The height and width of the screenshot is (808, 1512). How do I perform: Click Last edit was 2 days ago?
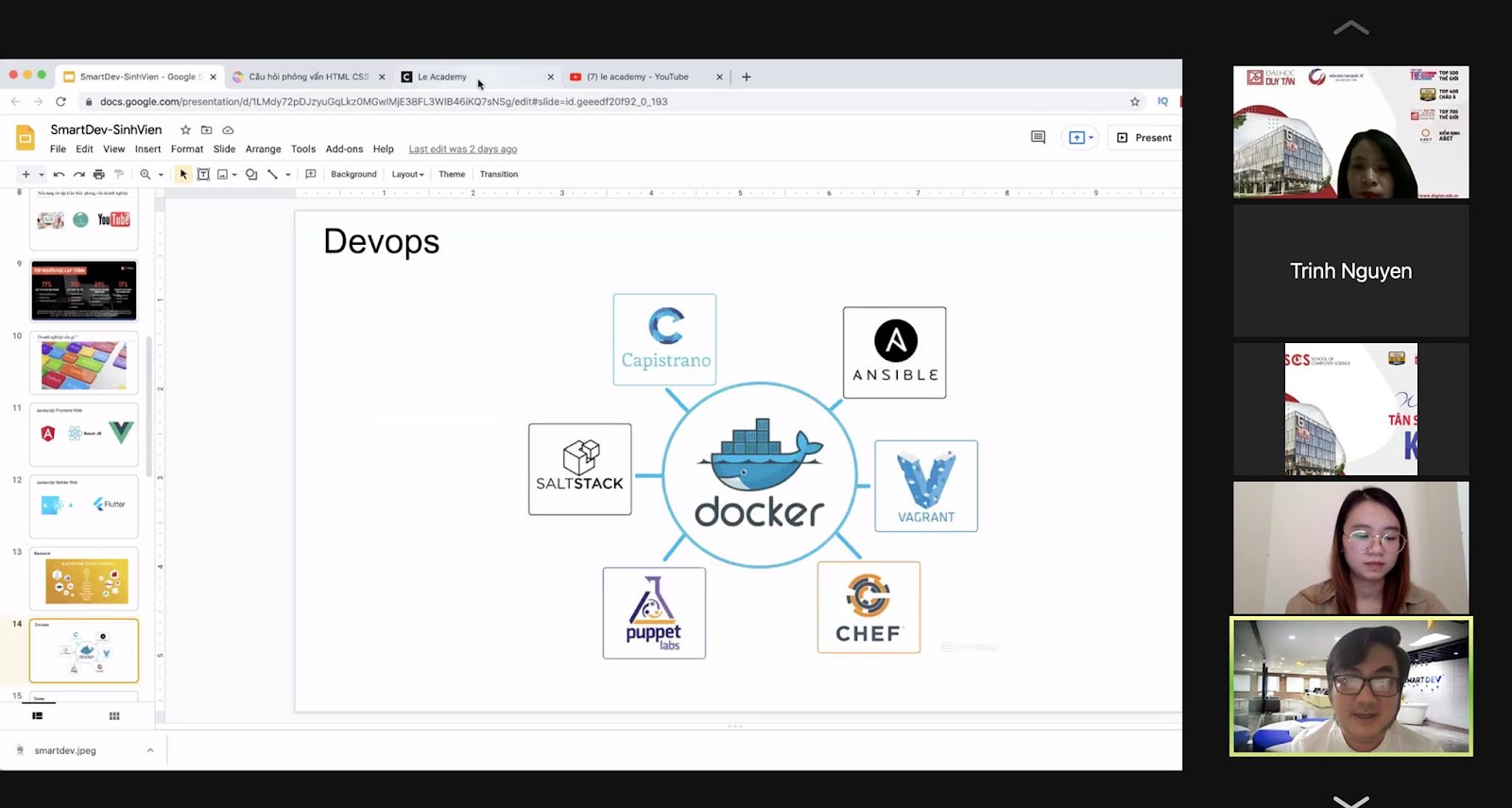(463, 149)
